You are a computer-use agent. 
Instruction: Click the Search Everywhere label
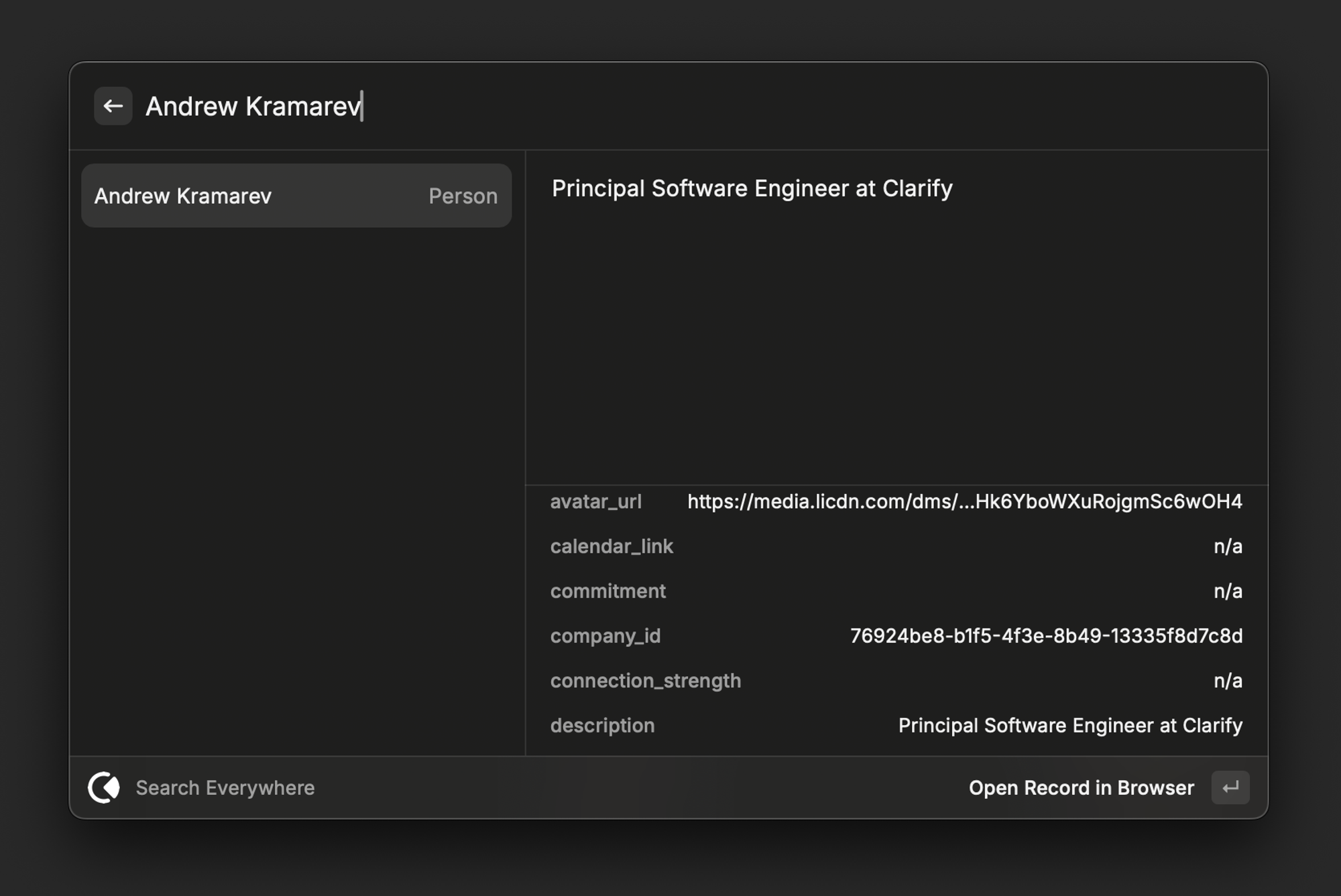(x=225, y=787)
